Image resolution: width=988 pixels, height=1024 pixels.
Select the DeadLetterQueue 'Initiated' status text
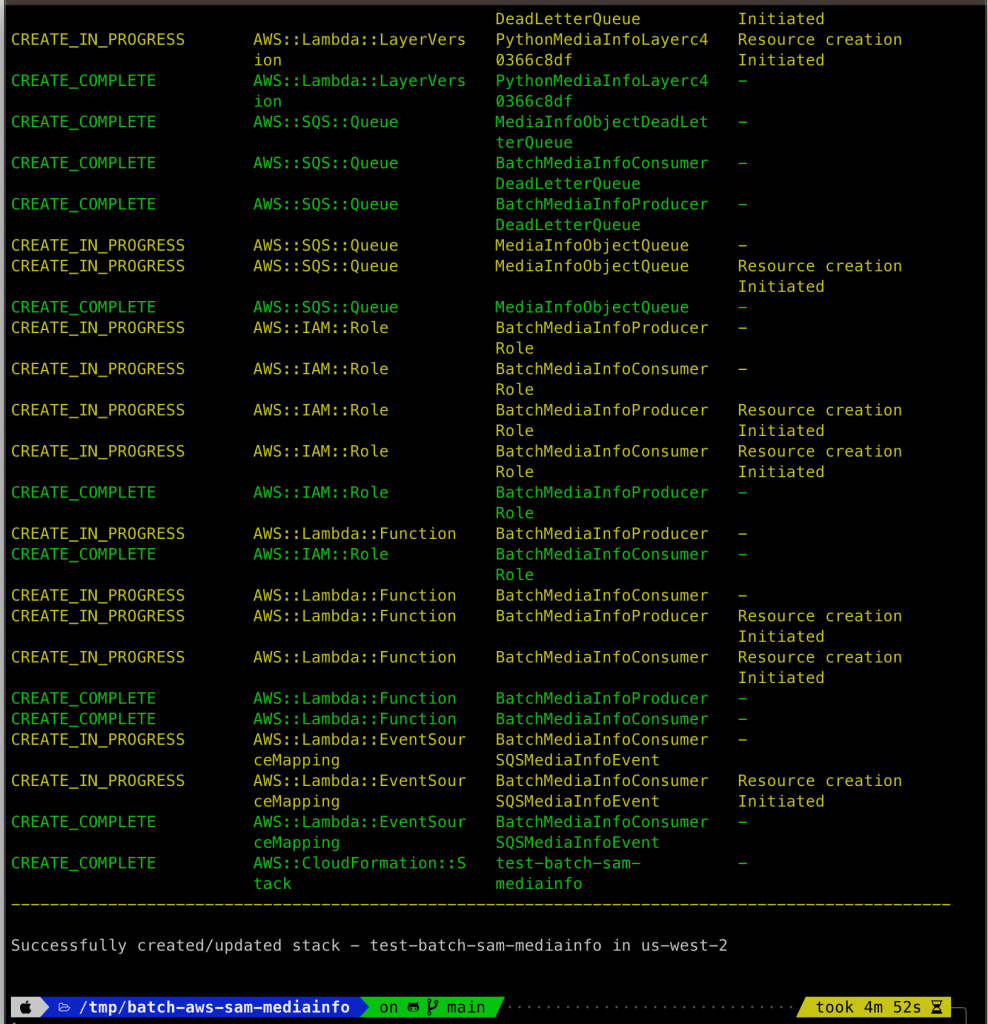[780, 18]
